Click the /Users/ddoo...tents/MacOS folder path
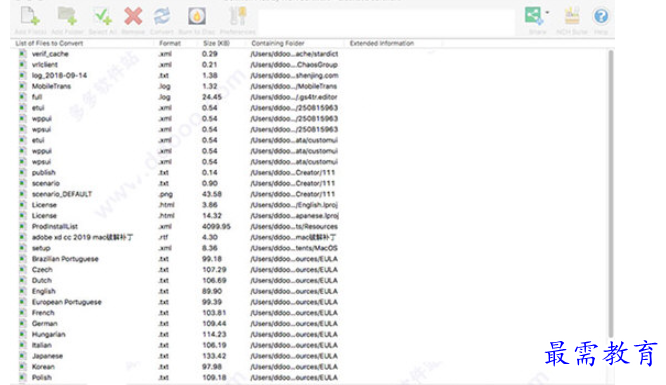This screenshot has width=666, height=385. 294,248
